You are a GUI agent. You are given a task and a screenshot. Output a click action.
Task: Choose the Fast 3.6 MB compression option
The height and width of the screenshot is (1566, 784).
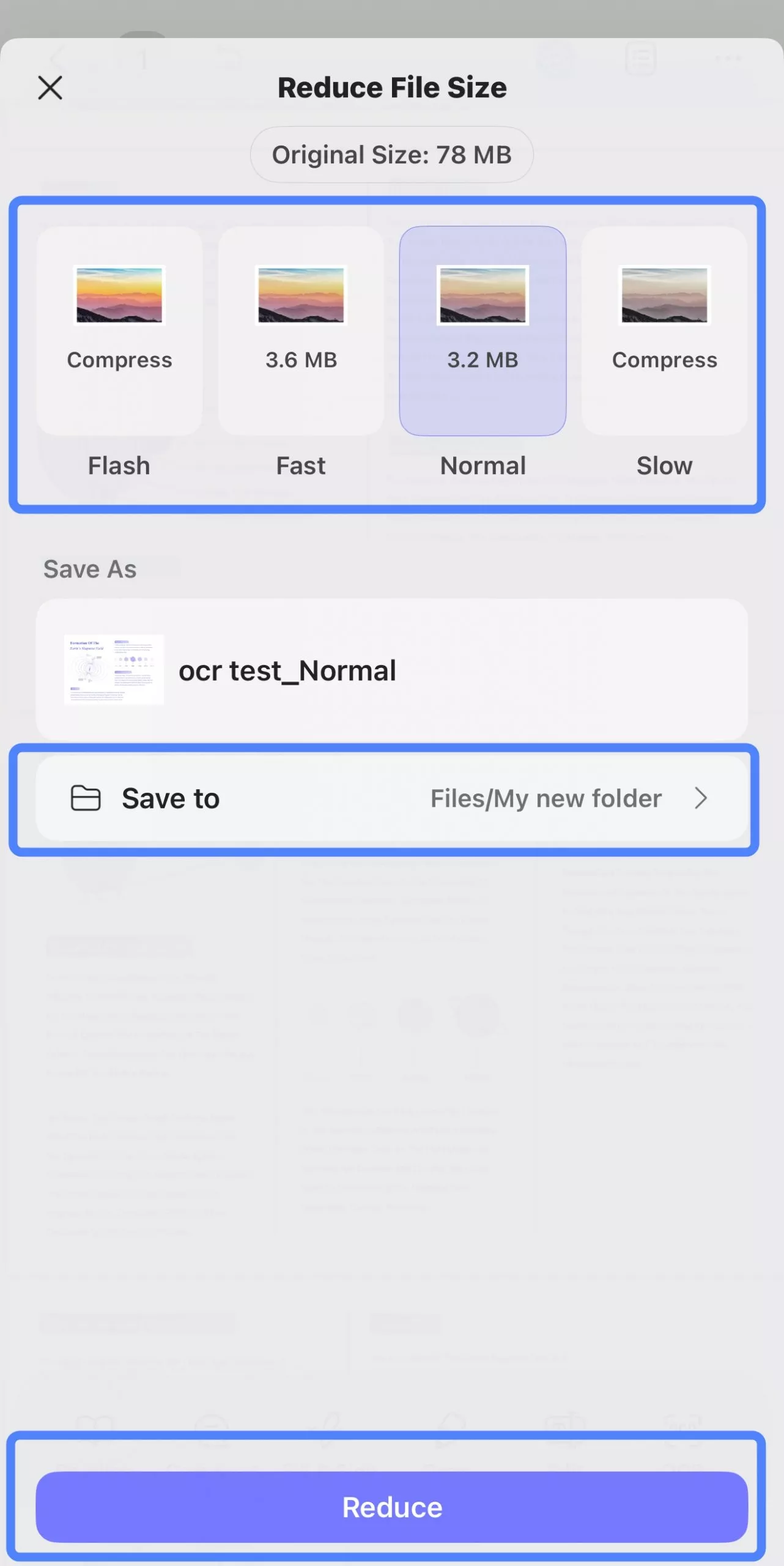coord(300,330)
